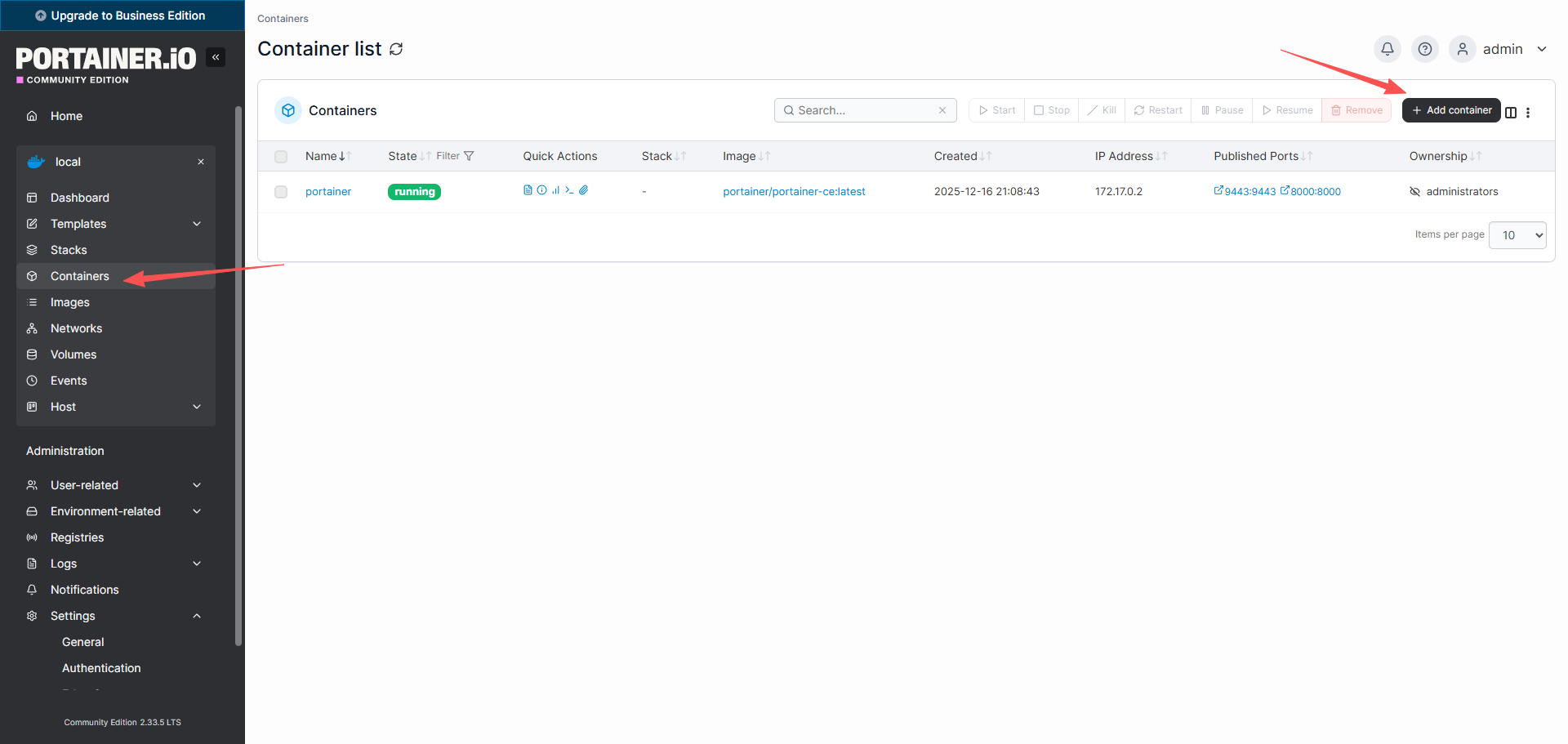The image size is (1568, 744).
Task: Open the State column filter
Action: [455, 156]
